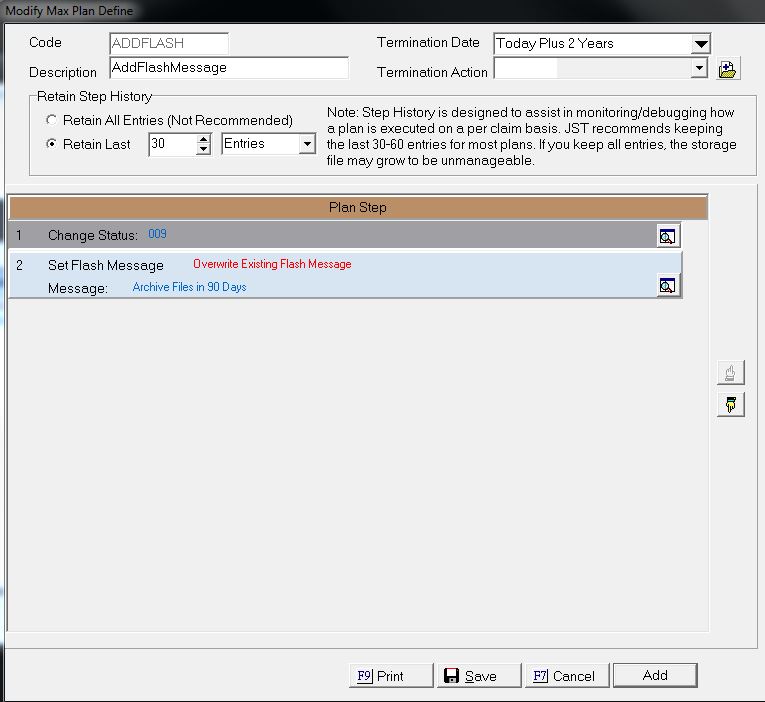Click 'Overwrite Existing Flash Message' text
Screen dimensions: 765x702
click(272, 264)
